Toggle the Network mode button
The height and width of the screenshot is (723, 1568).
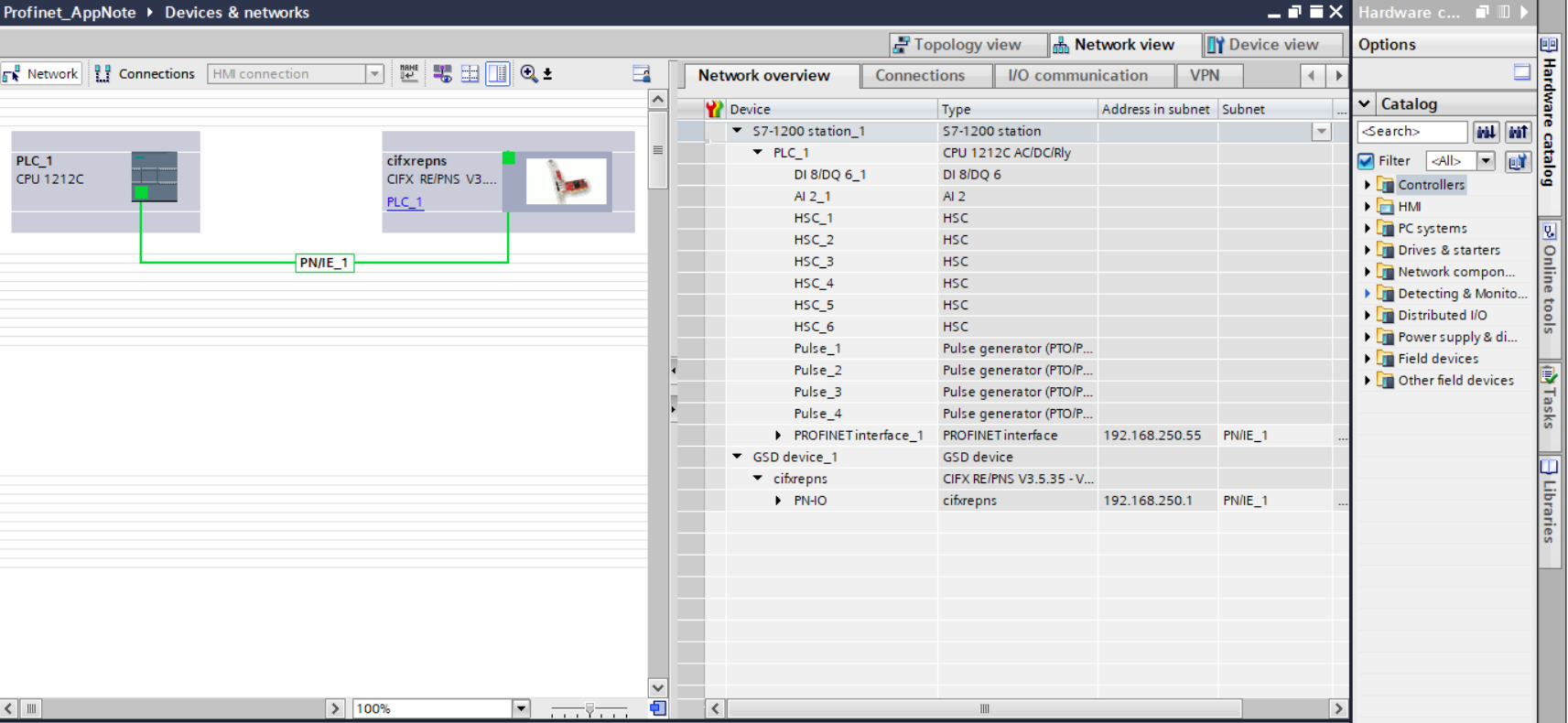41,74
